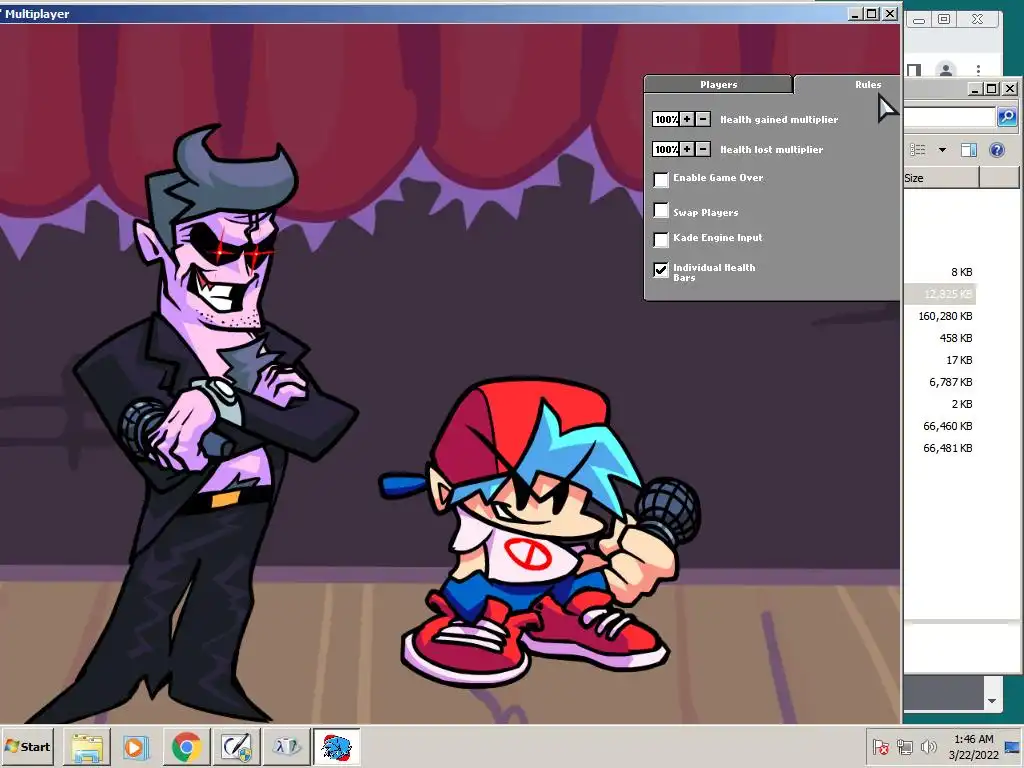
Task: Maximize the Multiplayer game window
Action: pos(872,14)
